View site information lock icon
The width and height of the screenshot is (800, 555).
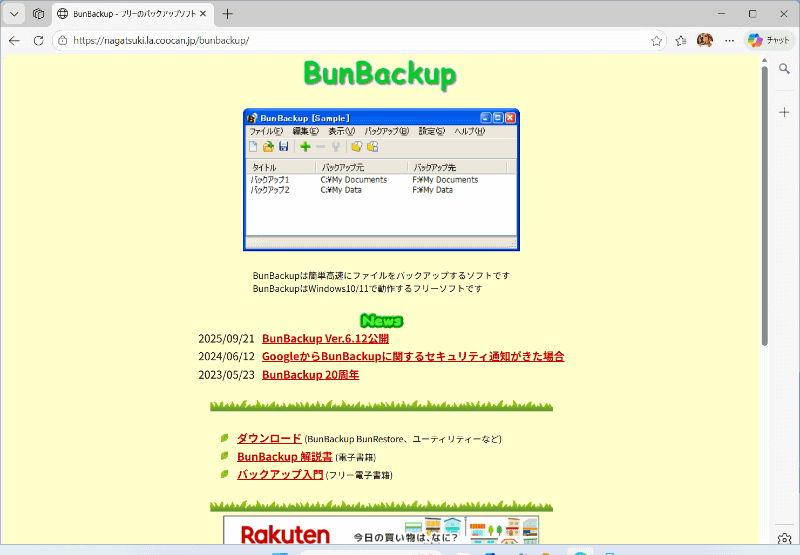click(63, 41)
